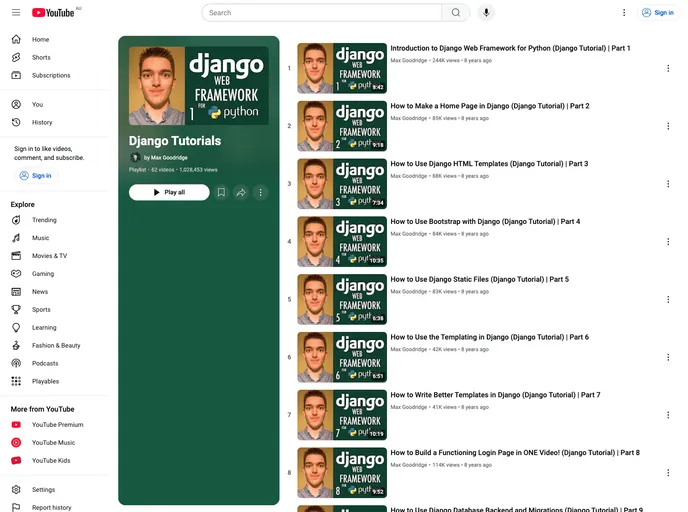
Task: Open action menu dots for Part 6 video
Action: pos(668,357)
